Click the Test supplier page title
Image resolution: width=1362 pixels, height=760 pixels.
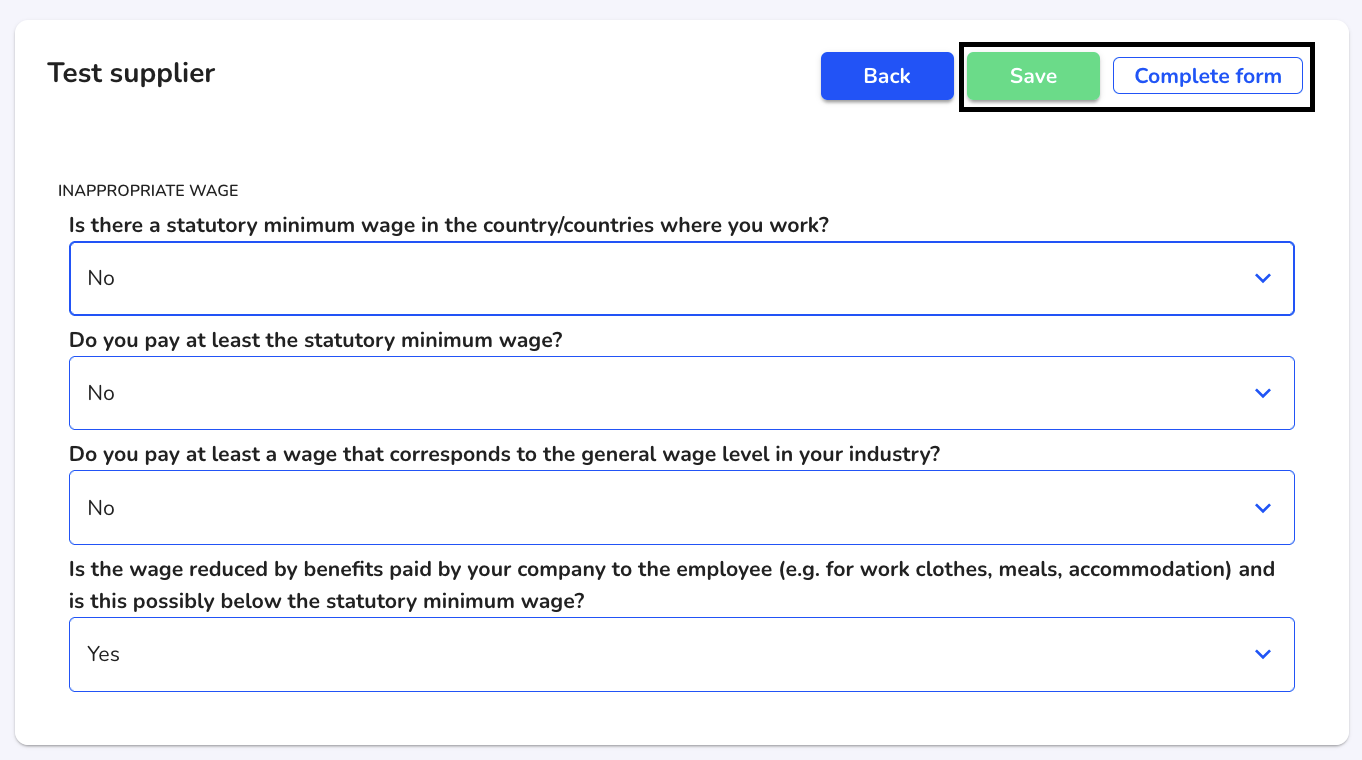click(131, 73)
